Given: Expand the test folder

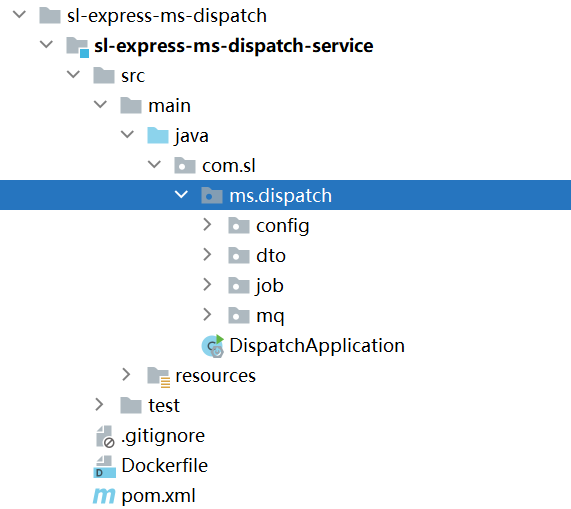Looking at the screenshot, I should [x=99, y=405].
